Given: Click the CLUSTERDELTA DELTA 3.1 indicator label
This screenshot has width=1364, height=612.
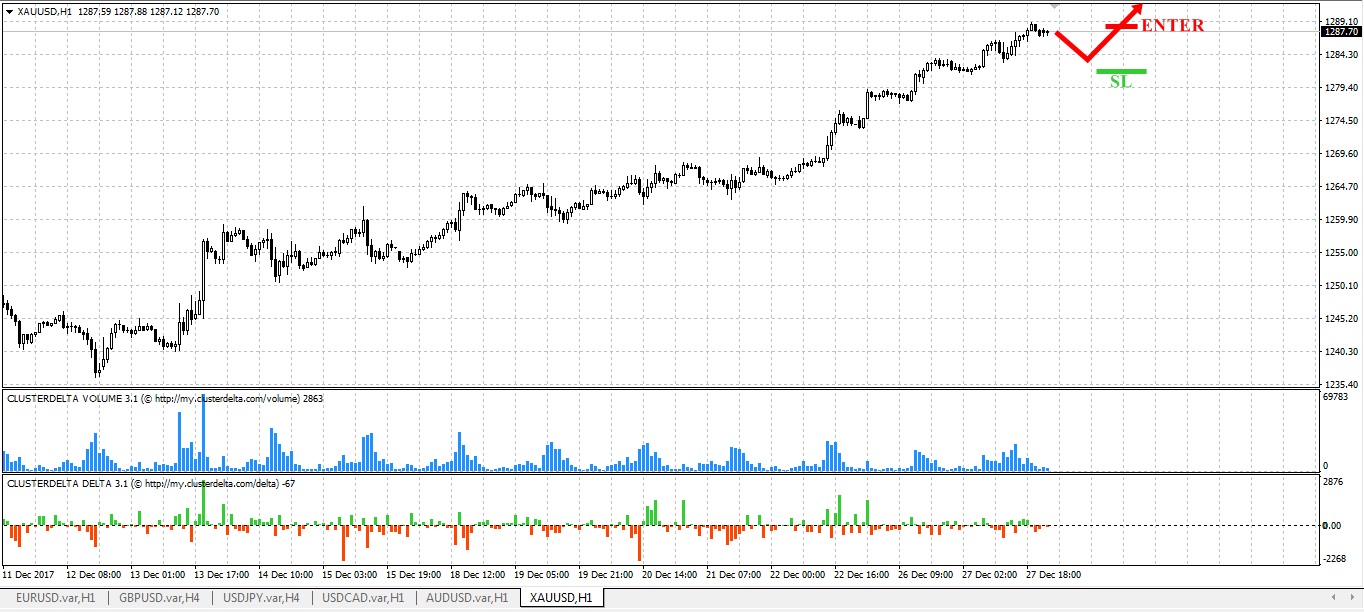Looking at the screenshot, I should coord(152,483).
